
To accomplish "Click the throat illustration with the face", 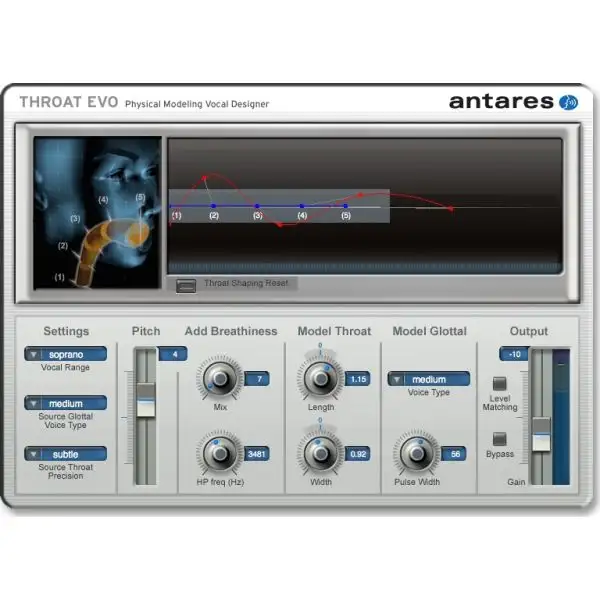I will [x=97, y=213].
